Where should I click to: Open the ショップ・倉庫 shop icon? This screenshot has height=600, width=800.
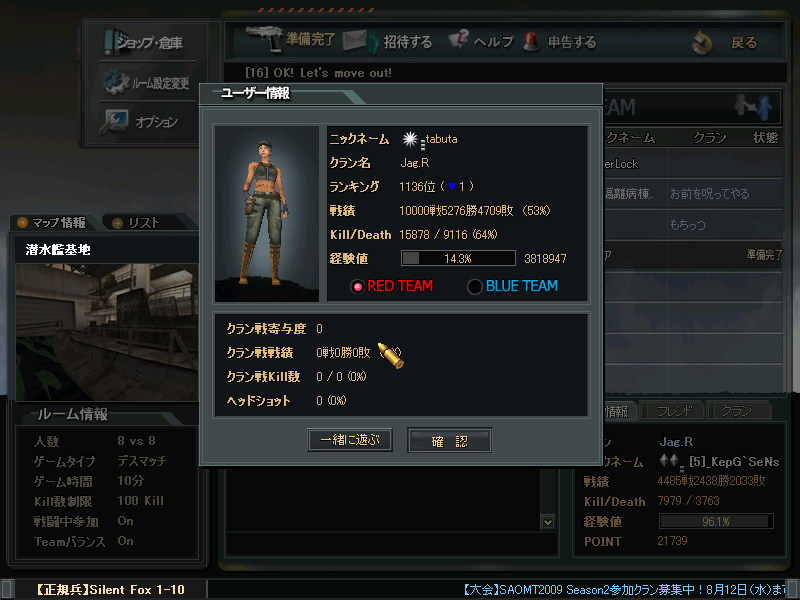pyautogui.click(x=115, y=42)
